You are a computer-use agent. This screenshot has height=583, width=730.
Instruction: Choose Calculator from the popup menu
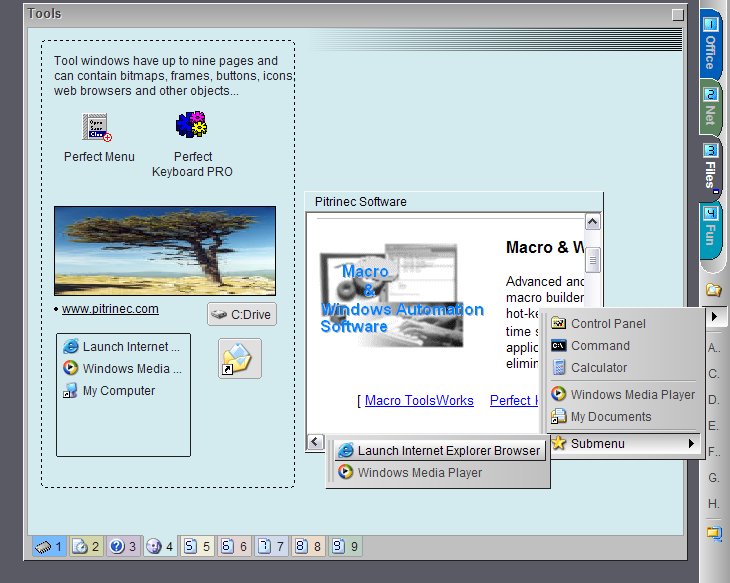click(x=622, y=367)
